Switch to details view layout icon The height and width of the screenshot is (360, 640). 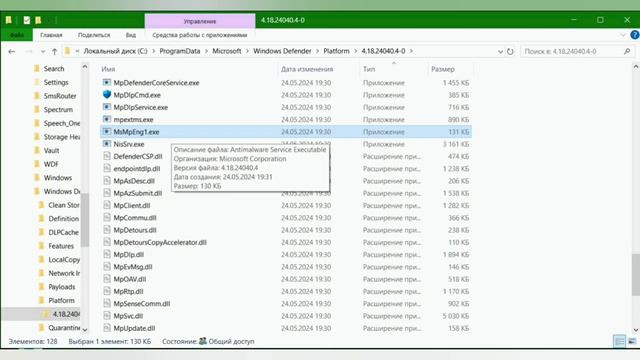[619, 341]
